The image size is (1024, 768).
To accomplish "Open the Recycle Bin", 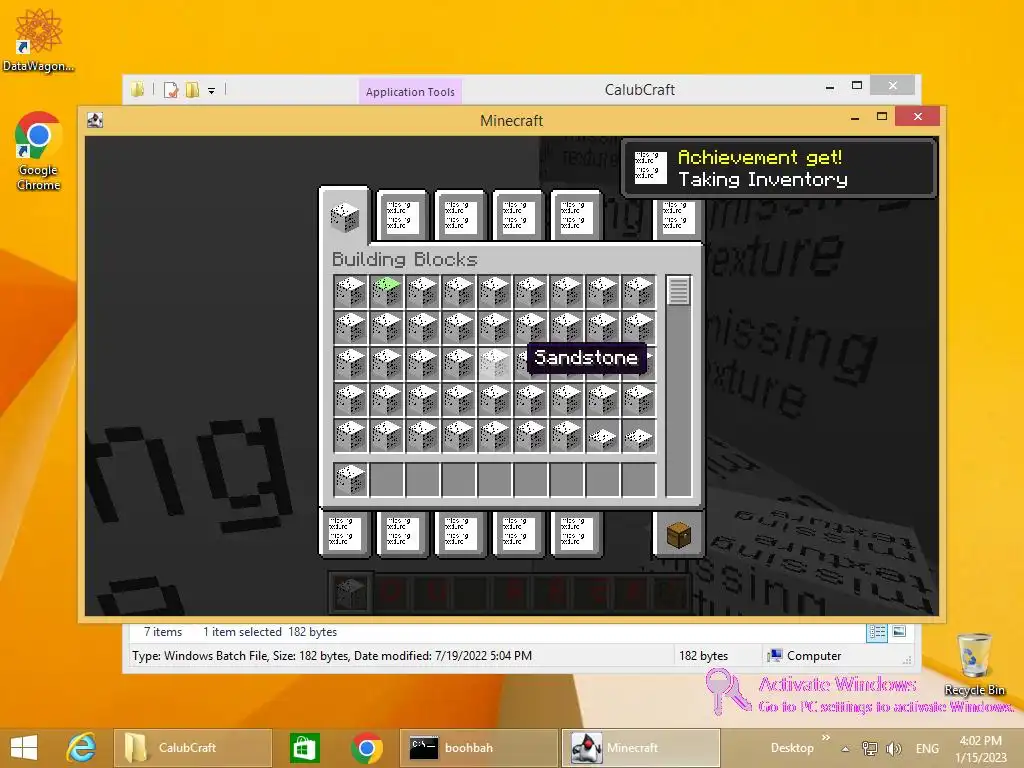I will (974, 664).
